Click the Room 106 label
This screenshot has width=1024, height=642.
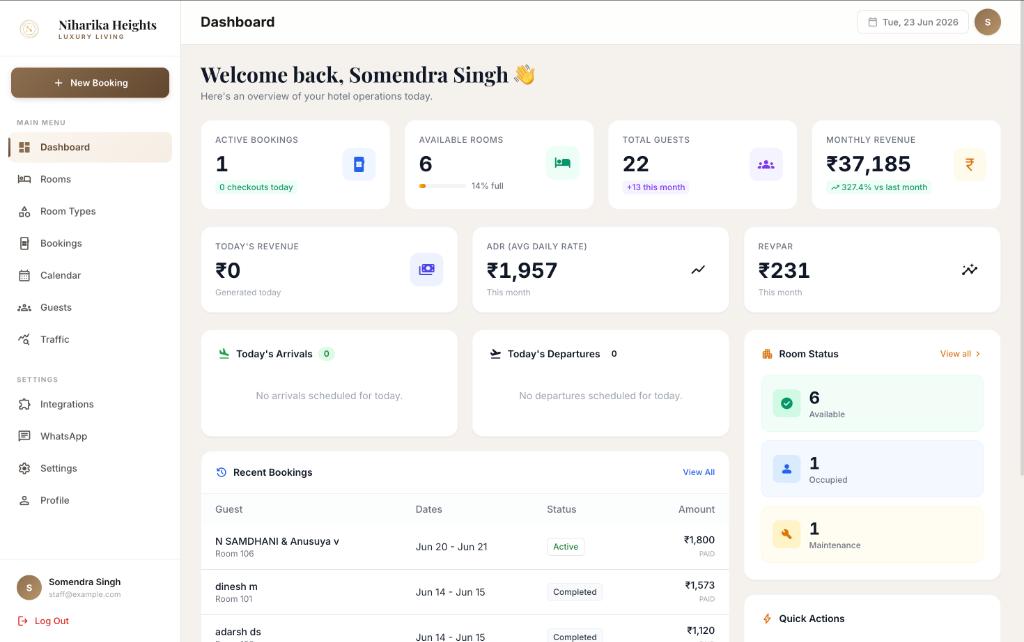(x=234, y=554)
